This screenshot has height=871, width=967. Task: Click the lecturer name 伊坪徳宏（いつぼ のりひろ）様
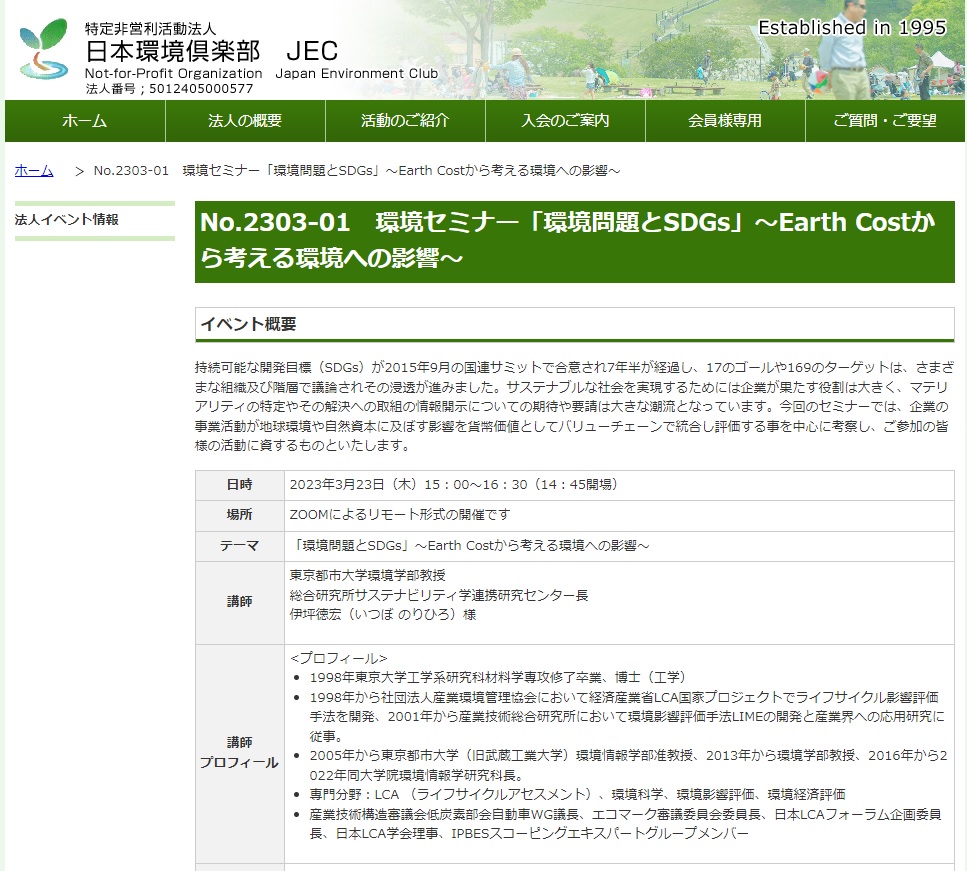(x=383, y=615)
